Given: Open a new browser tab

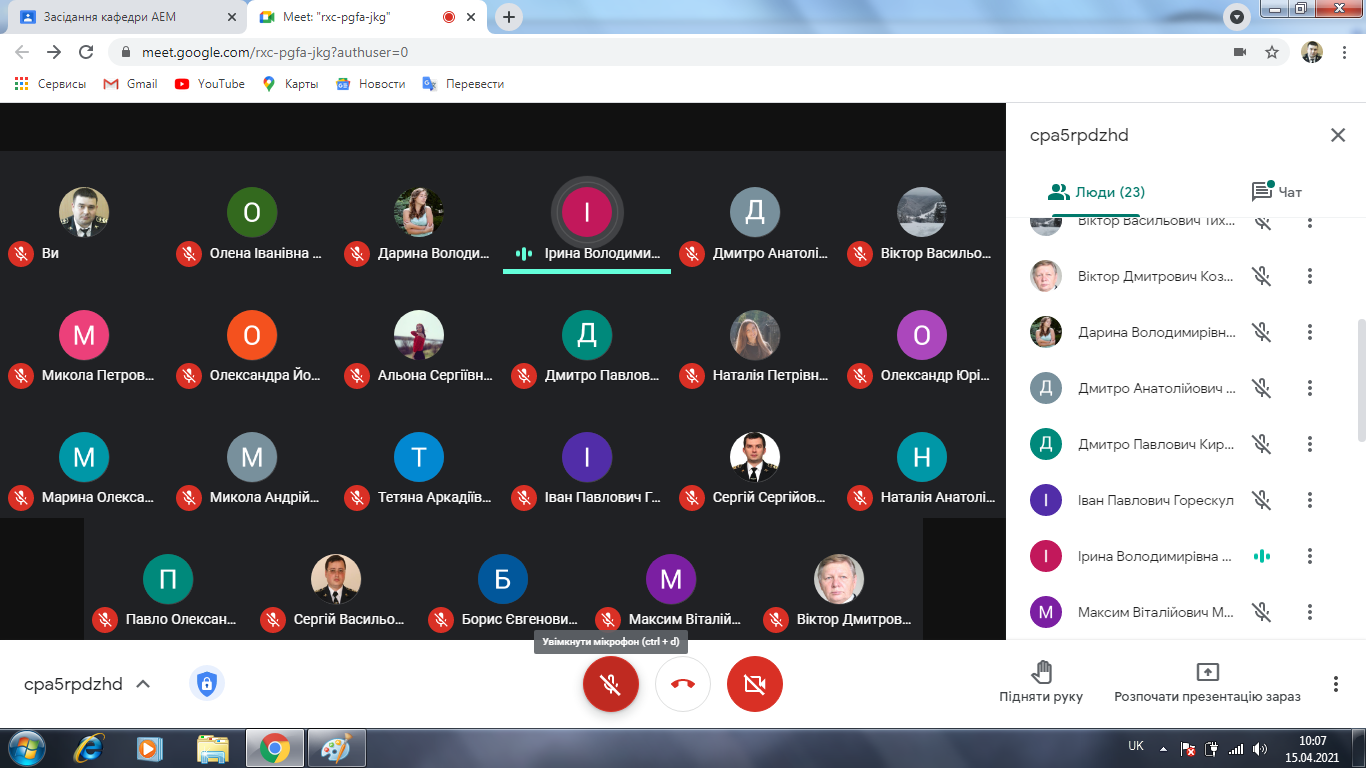Looking at the screenshot, I should [x=509, y=17].
